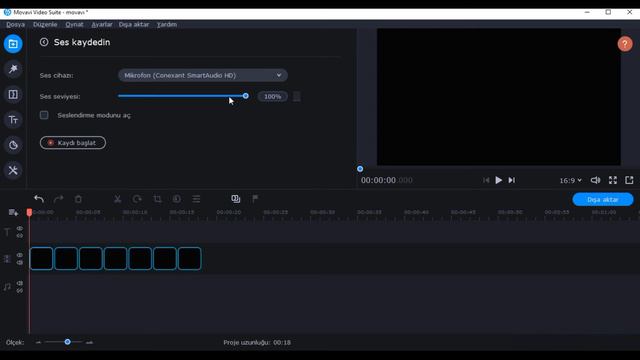The width and height of the screenshot is (640, 360).
Task: Open the Dosya menu
Action: (16, 24)
